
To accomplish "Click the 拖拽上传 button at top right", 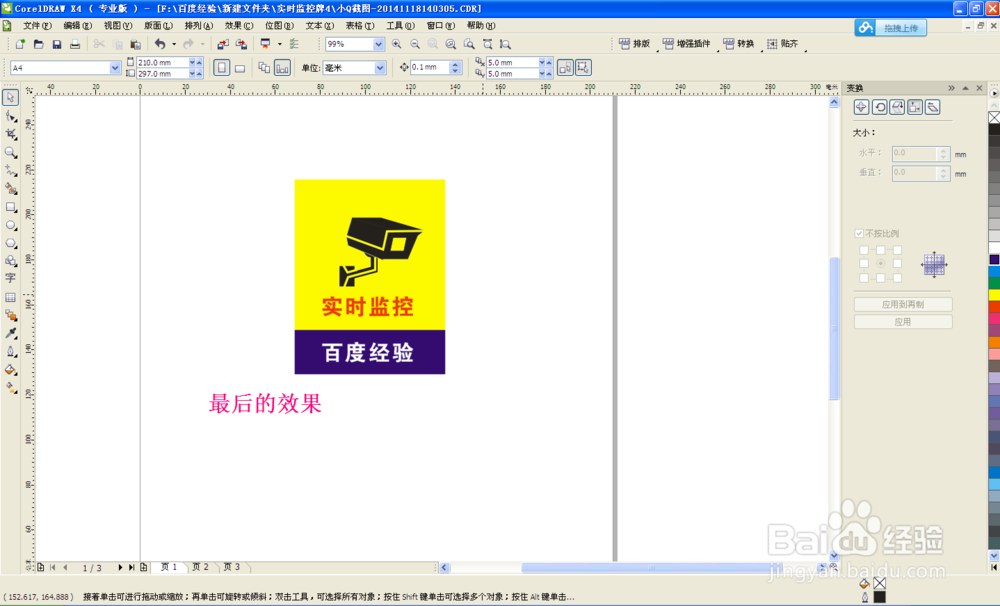I will 899,27.
